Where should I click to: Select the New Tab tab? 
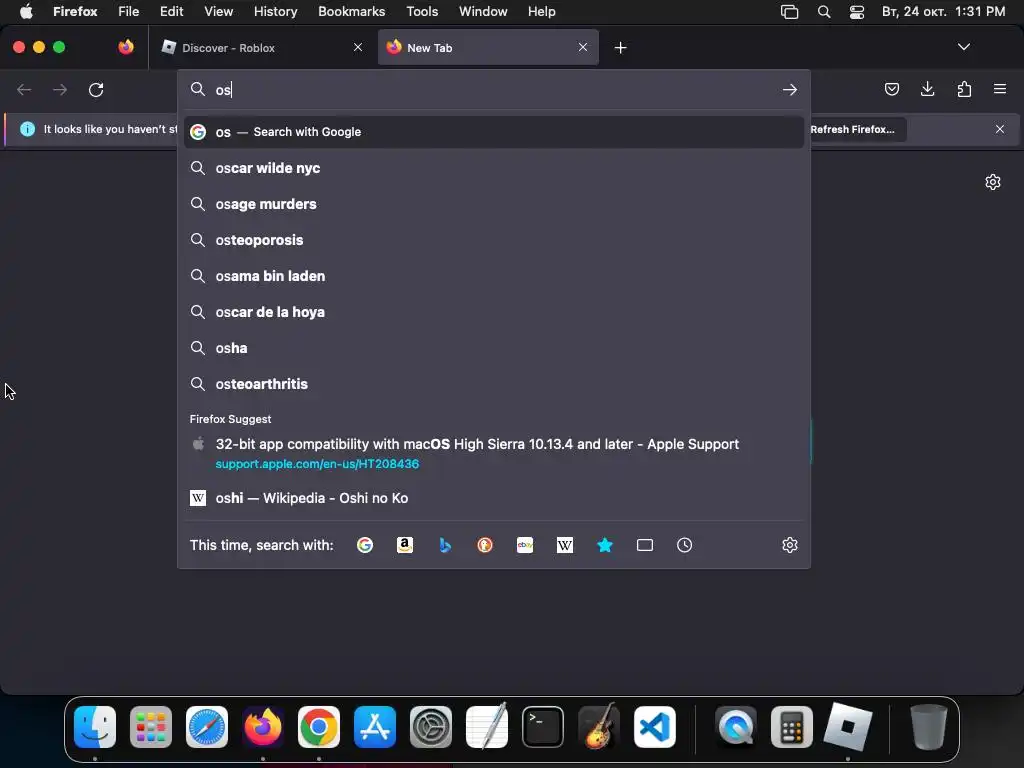[488, 48]
